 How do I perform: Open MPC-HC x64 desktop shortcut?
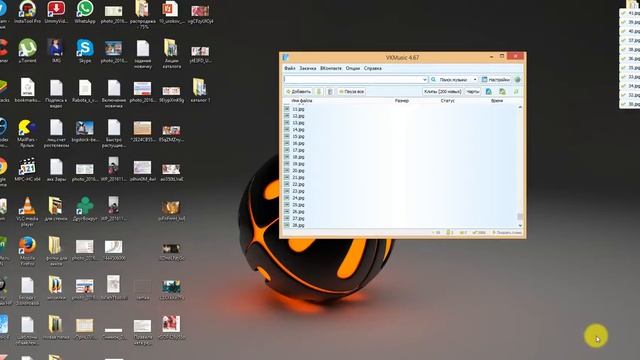click(x=27, y=170)
